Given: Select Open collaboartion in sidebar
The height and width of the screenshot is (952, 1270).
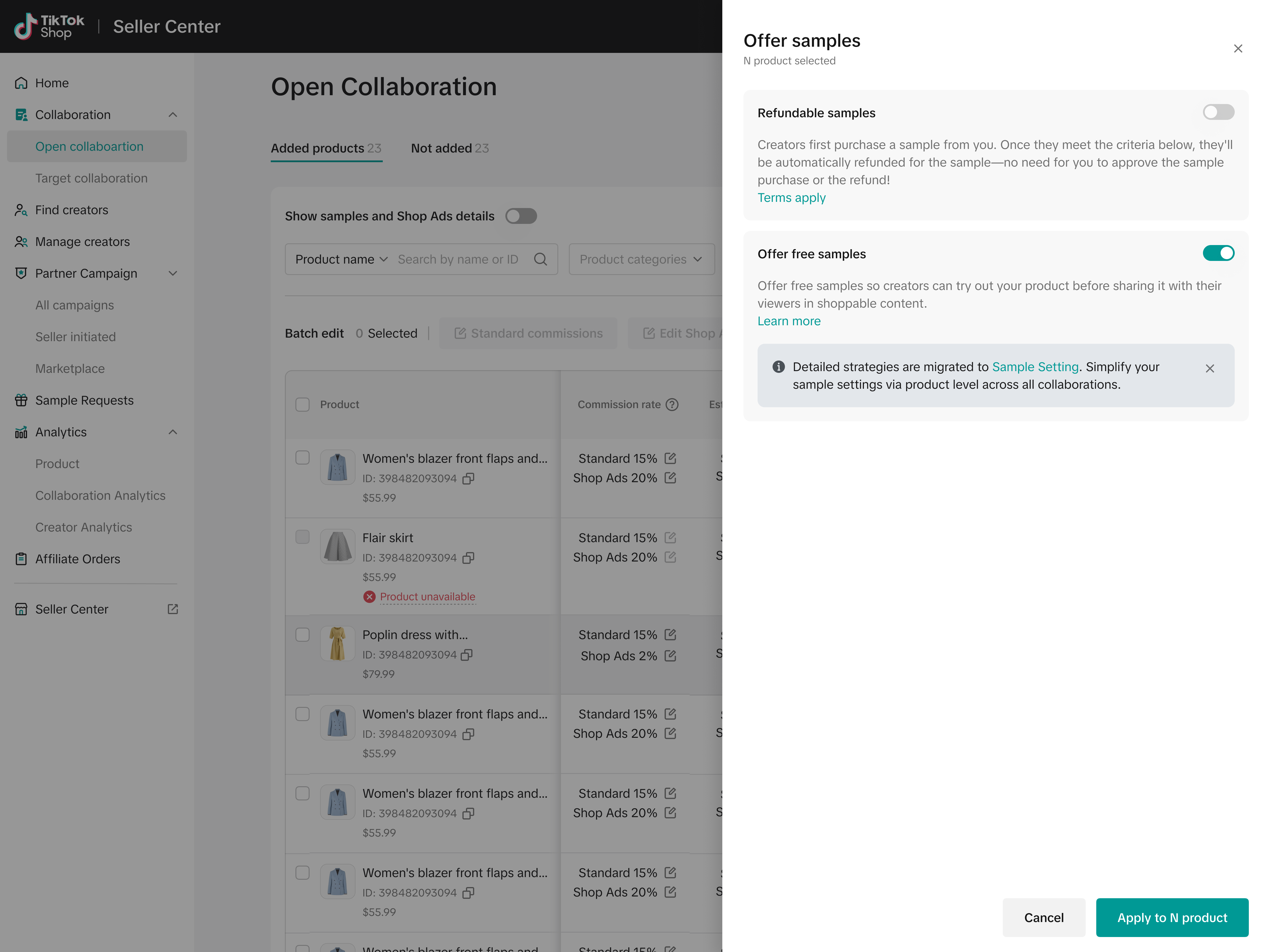Looking at the screenshot, I should click(96, 146).
